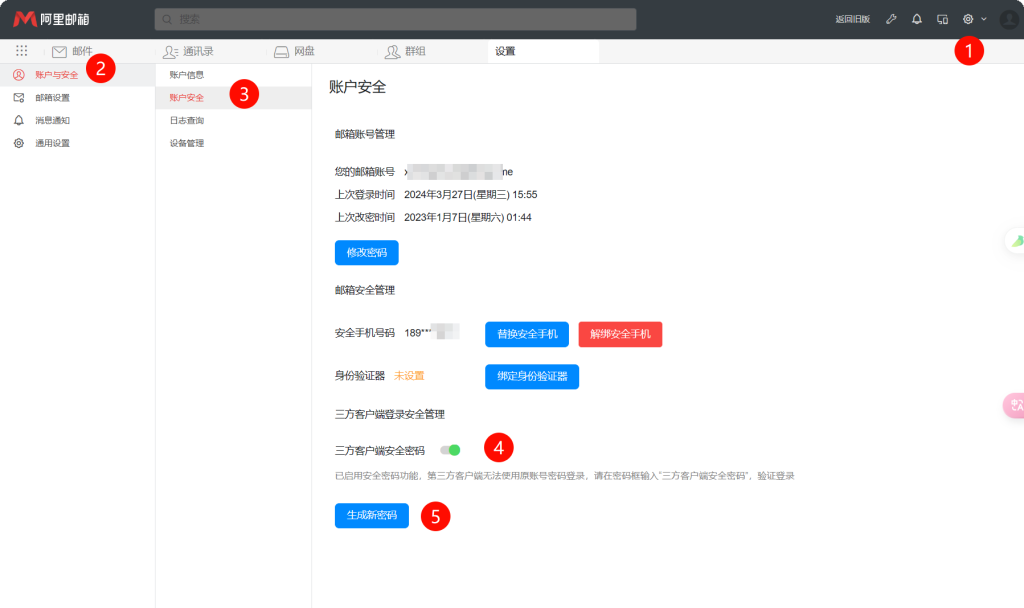Screen dimensions: 1024x608
Task: Click the Alimail logo
Action: tap(51, 19)
